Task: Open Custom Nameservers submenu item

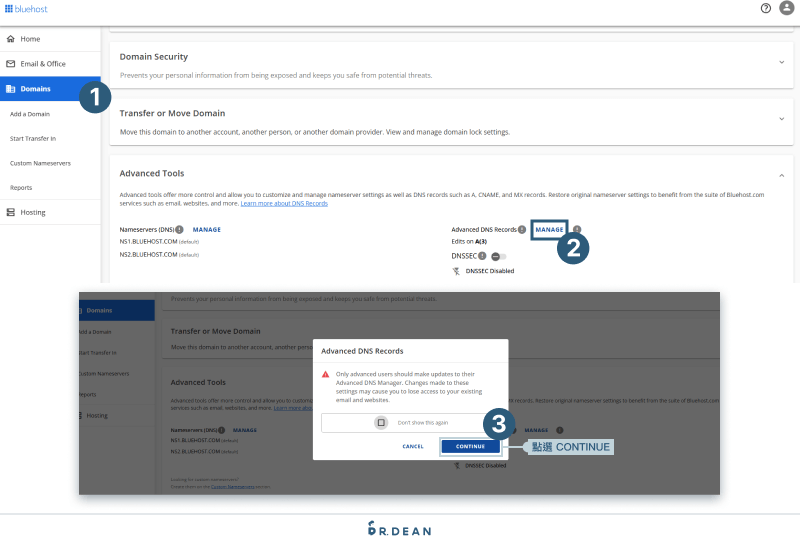Action: pyautogui.click(x=40, y=163)
